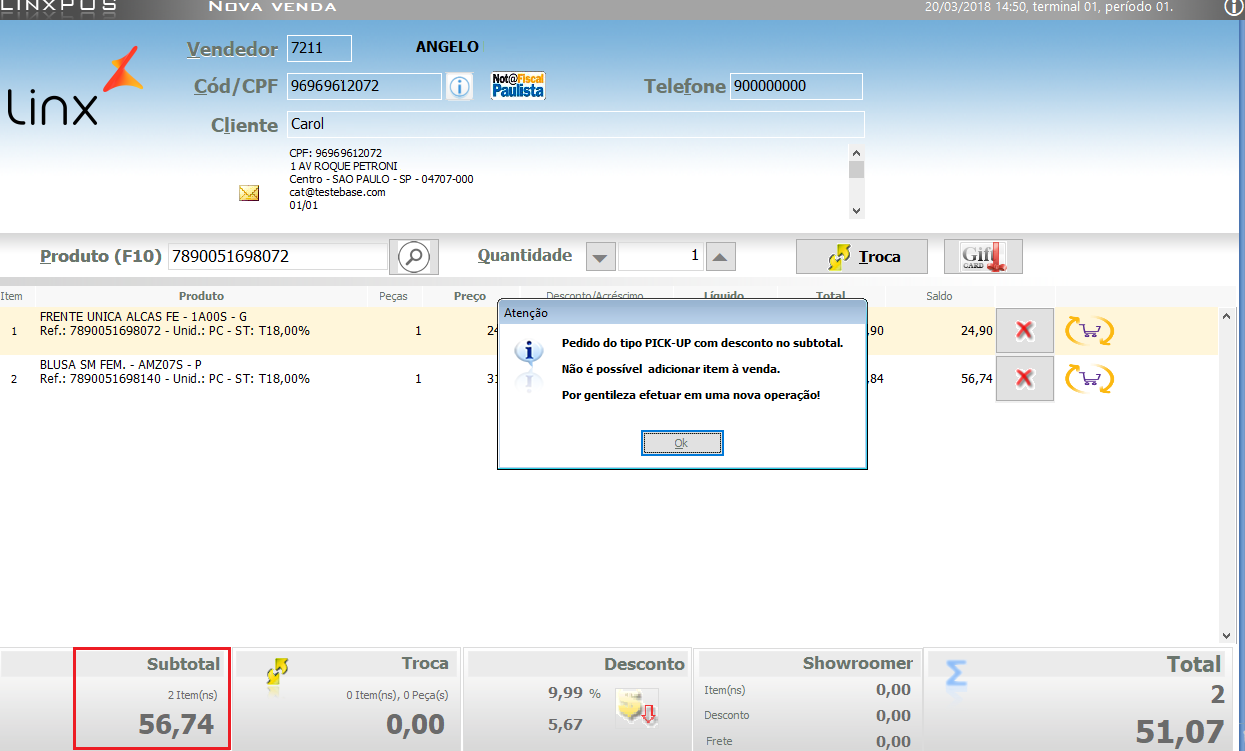Screen dimensions: 1245x751
Task: Open the customer email envelope icon
Action: click(249, 194)
